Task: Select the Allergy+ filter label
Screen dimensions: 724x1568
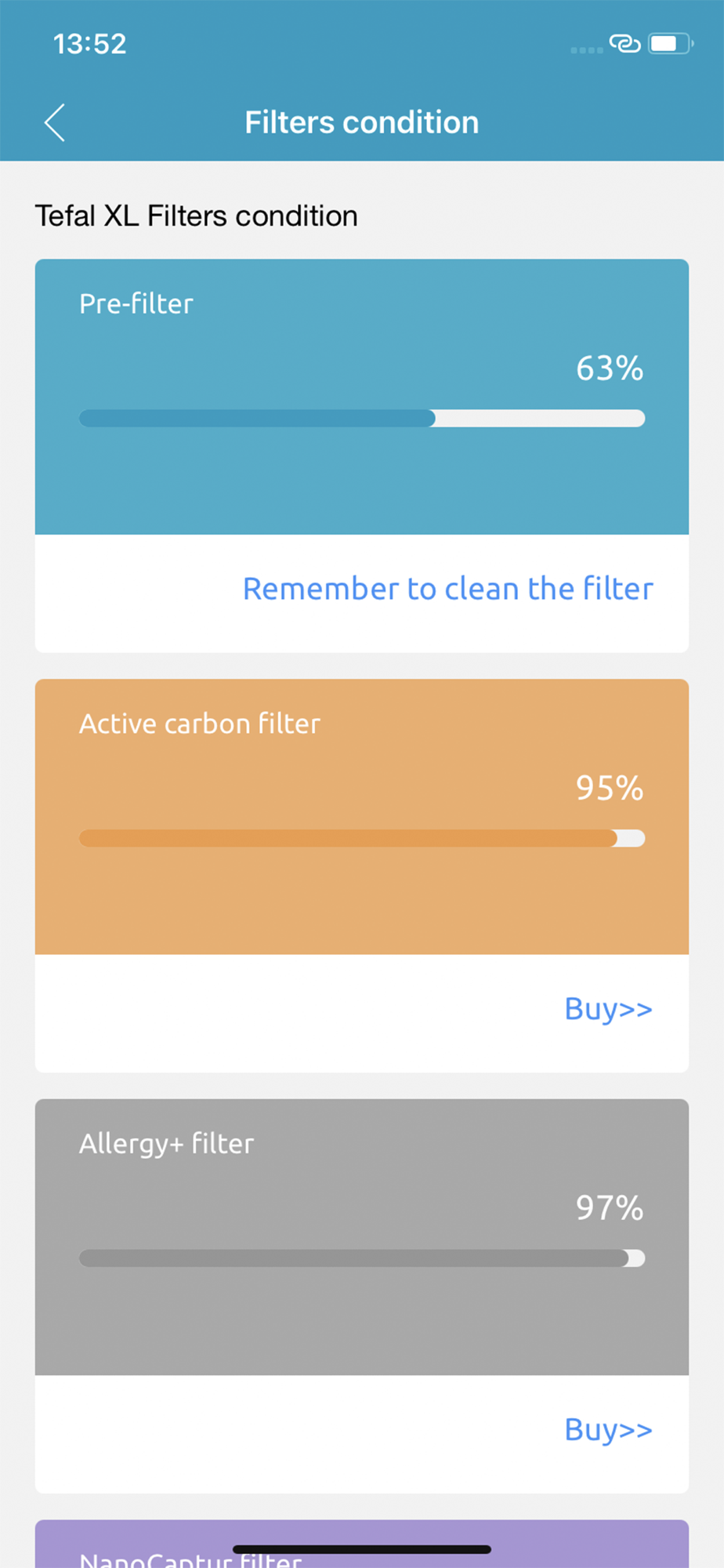Action: click(x=166, y=1144)
